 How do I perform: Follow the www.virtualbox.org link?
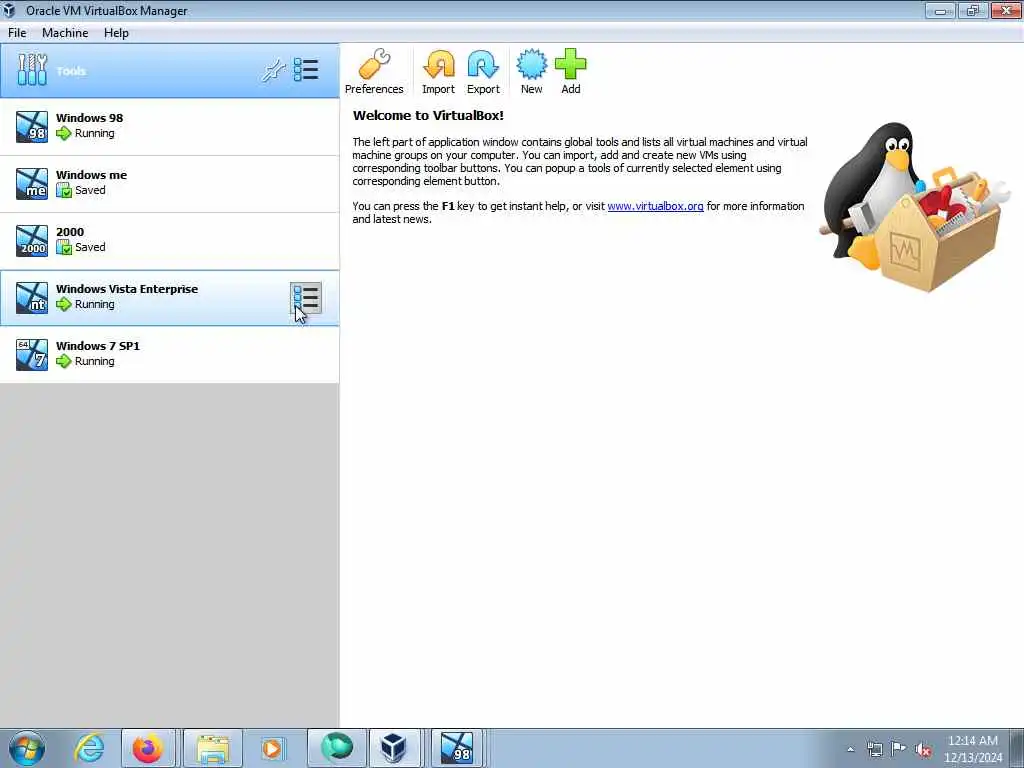click(x=655, y=206)
